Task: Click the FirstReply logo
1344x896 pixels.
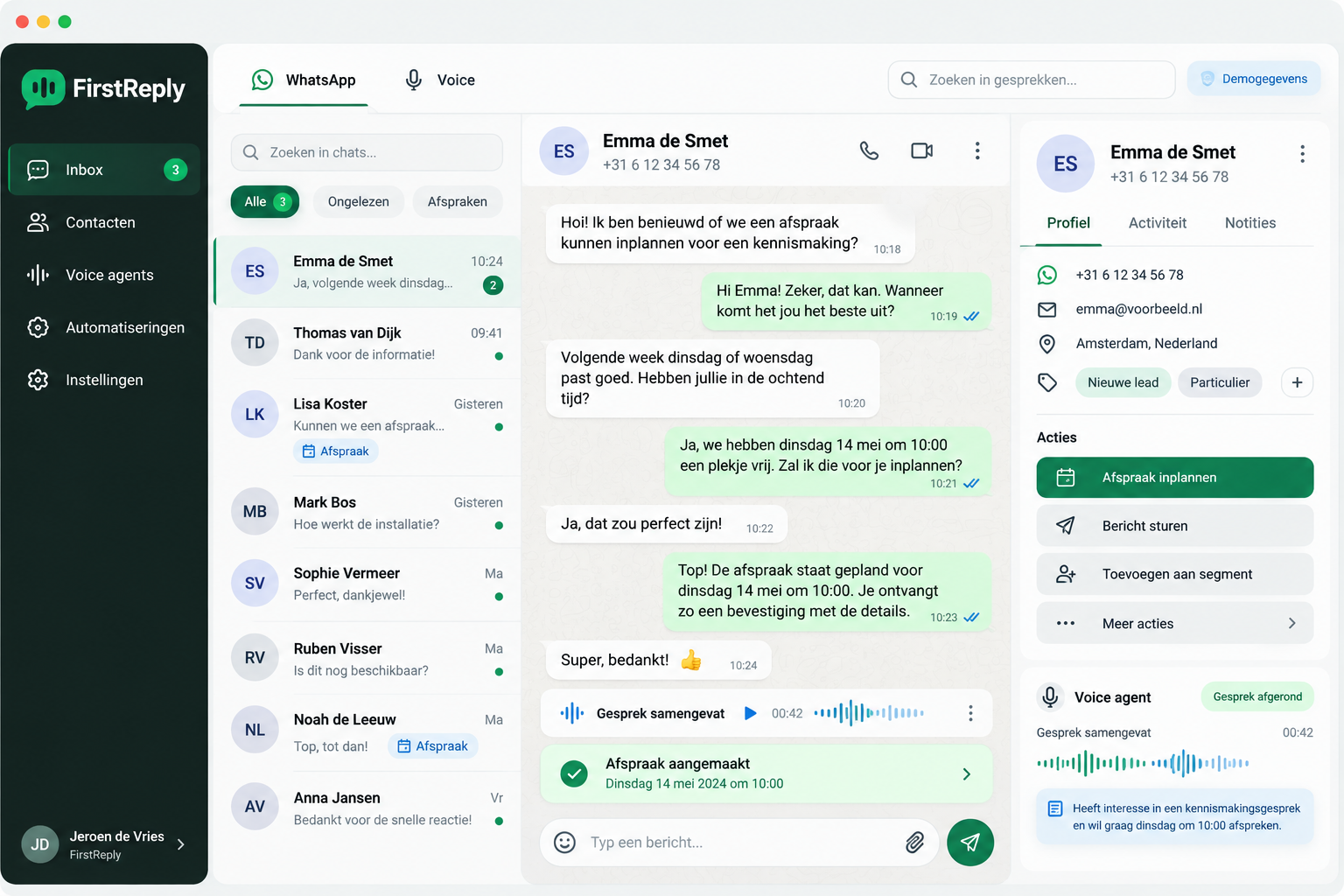Action: coord(103,88)
